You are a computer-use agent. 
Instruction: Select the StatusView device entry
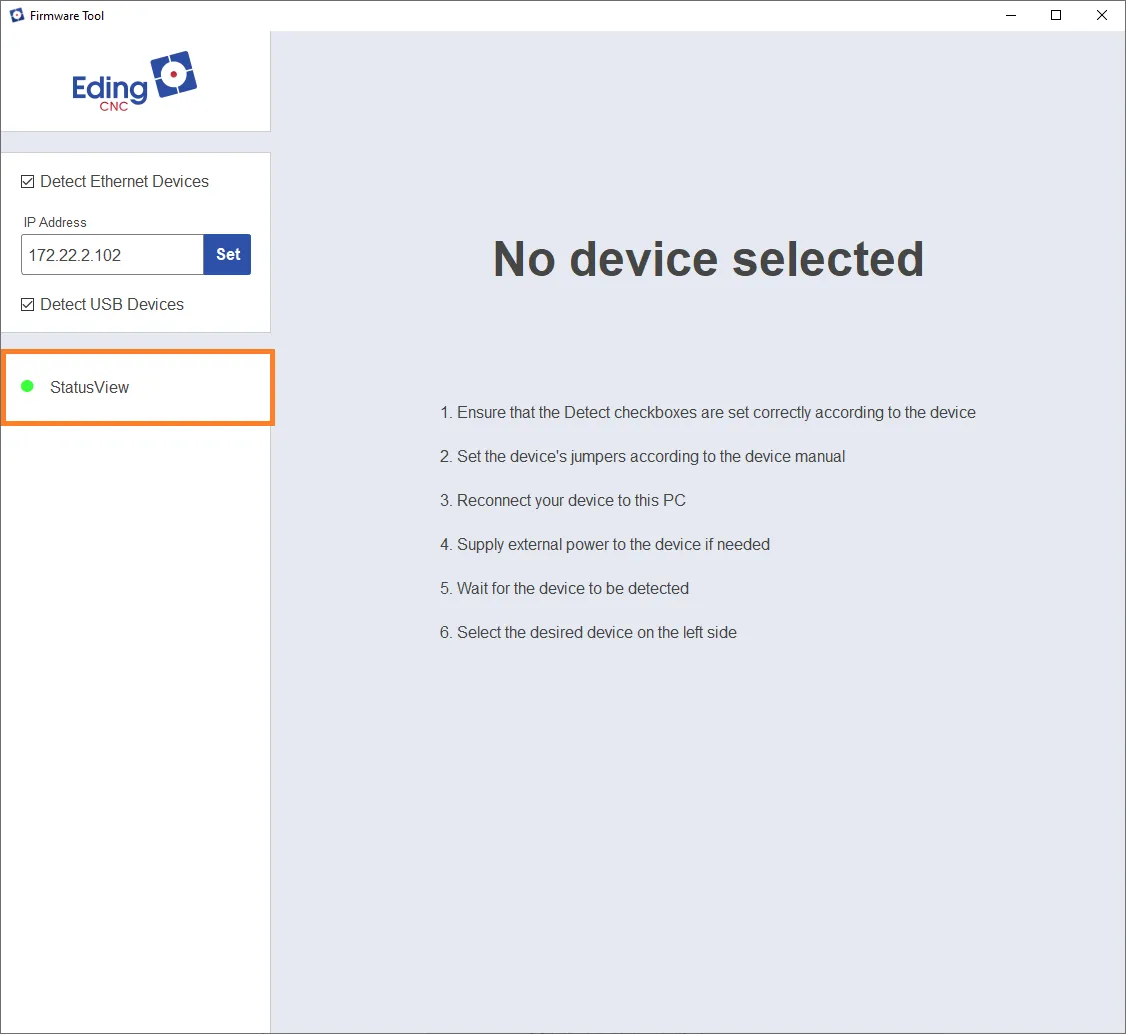tap(138, 388)
